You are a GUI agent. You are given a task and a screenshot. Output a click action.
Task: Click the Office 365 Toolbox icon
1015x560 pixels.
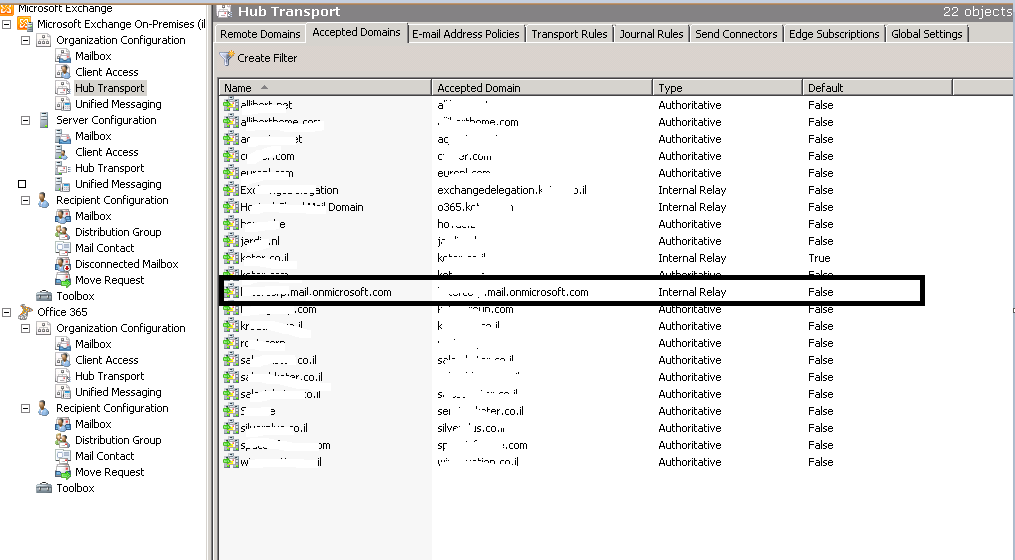coord(43,488)
